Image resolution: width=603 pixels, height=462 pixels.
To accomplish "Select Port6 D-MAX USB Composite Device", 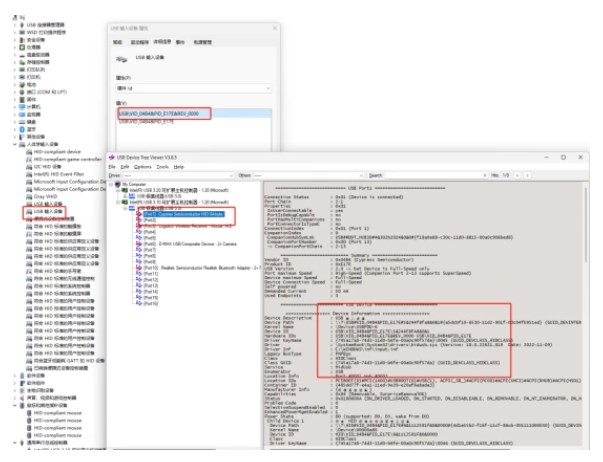I will [190, 244].
